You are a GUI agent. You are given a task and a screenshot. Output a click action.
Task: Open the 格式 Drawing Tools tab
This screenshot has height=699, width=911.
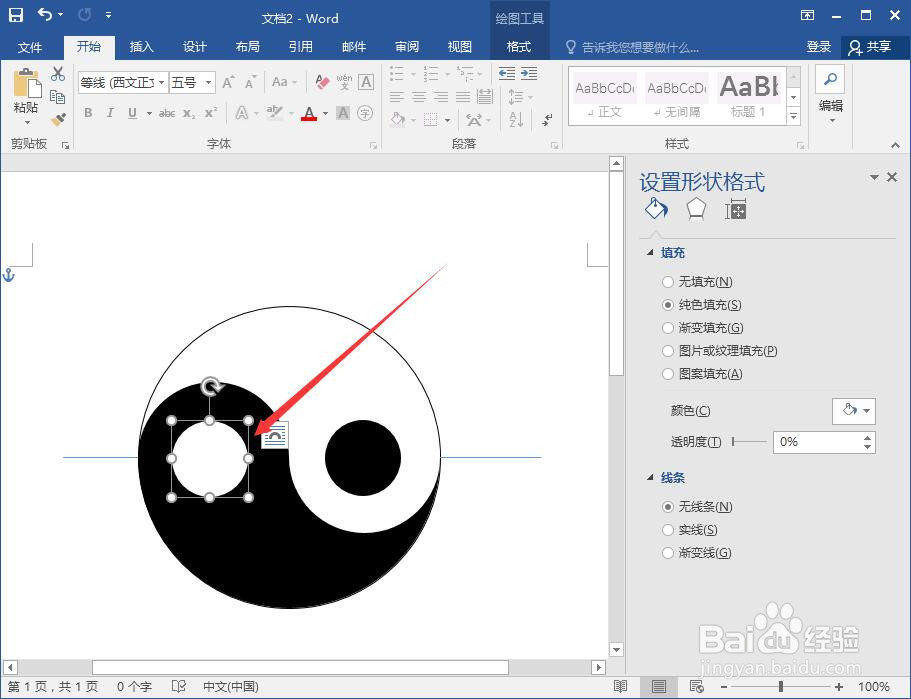pyautogui.click(x=519, y=46)
